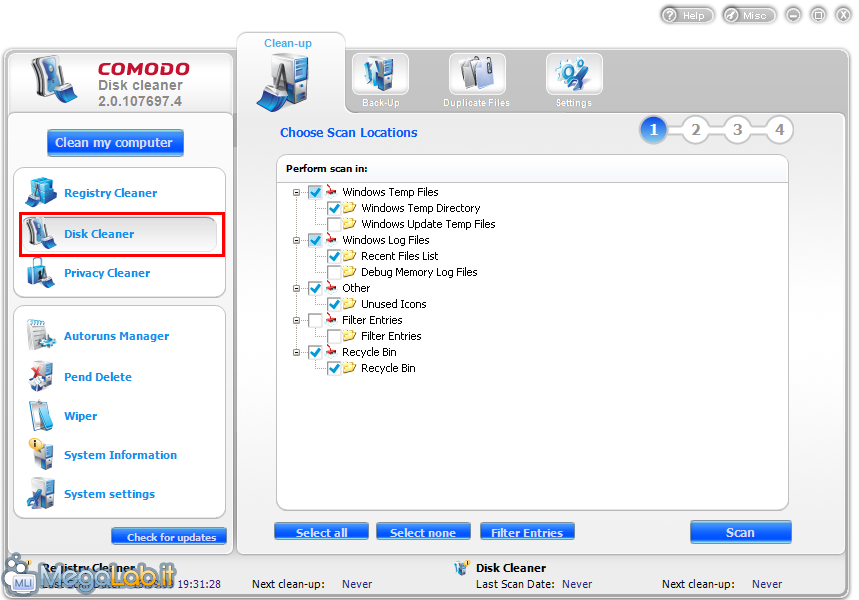
Task: Open the Back-Up tab icon
Action: click(x=380, y=77)
